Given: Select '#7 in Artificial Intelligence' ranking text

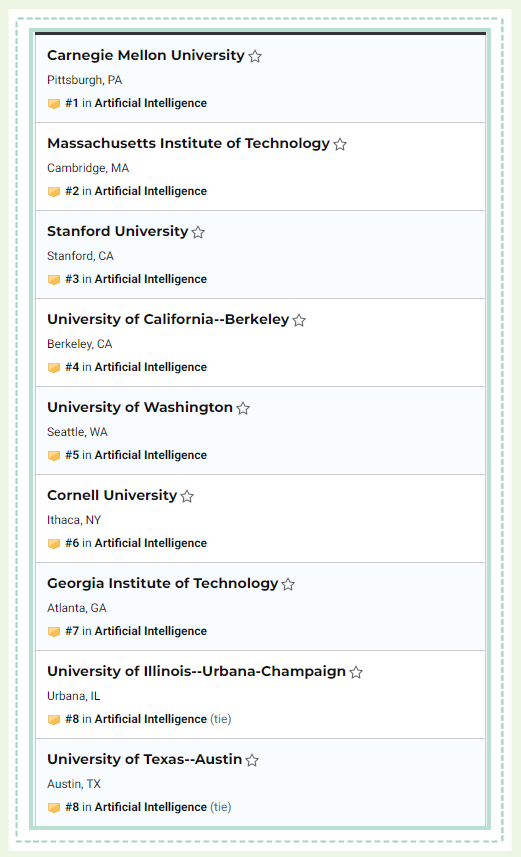Looking at the screenshot, I should [x=136, y=631].
